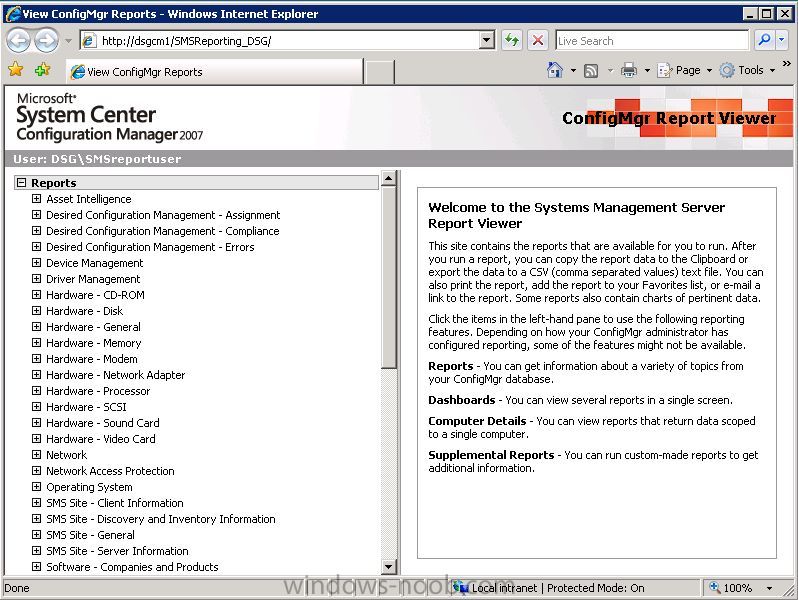This screenshot has height=600, width=798.
Task: Click the Add to Favorites icon
Action: 43,69
